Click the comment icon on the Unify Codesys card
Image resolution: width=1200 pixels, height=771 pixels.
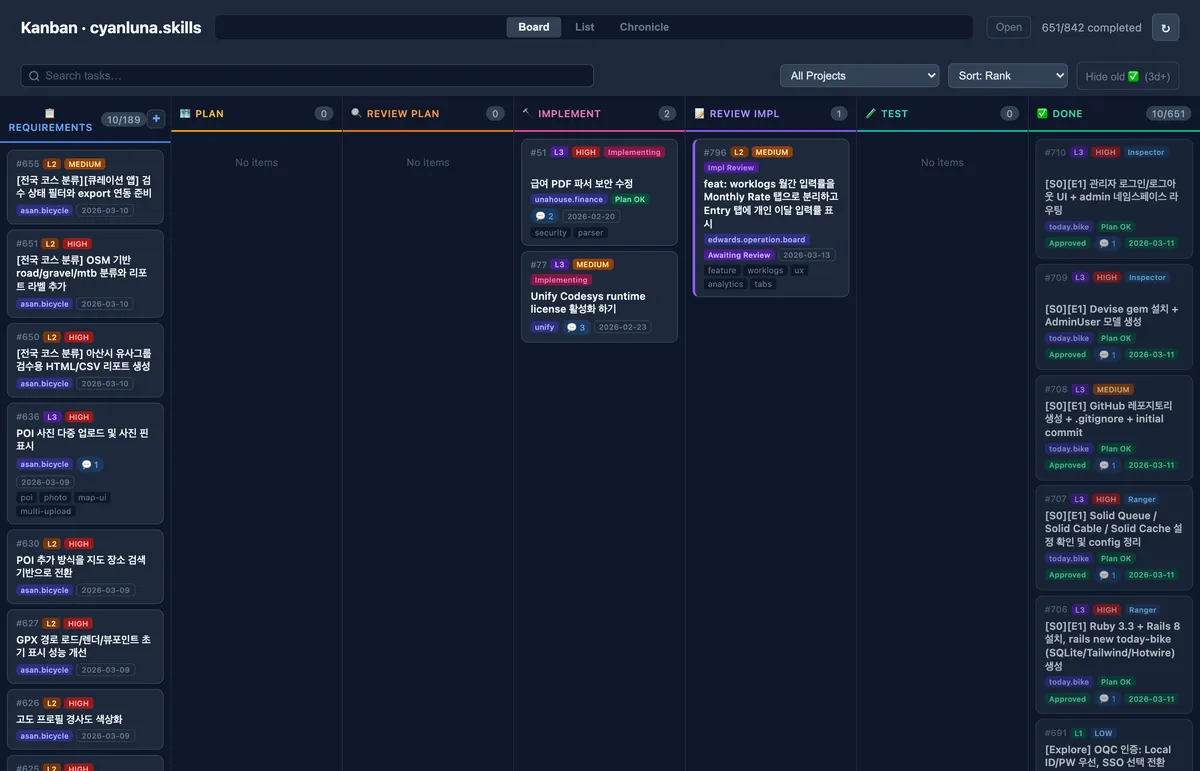(577, 327)
